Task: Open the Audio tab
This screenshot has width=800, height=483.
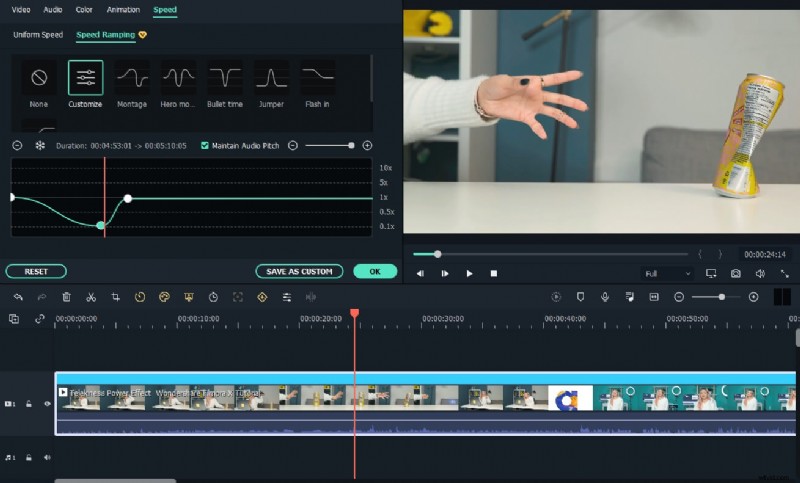Action: tap(53, 10)
